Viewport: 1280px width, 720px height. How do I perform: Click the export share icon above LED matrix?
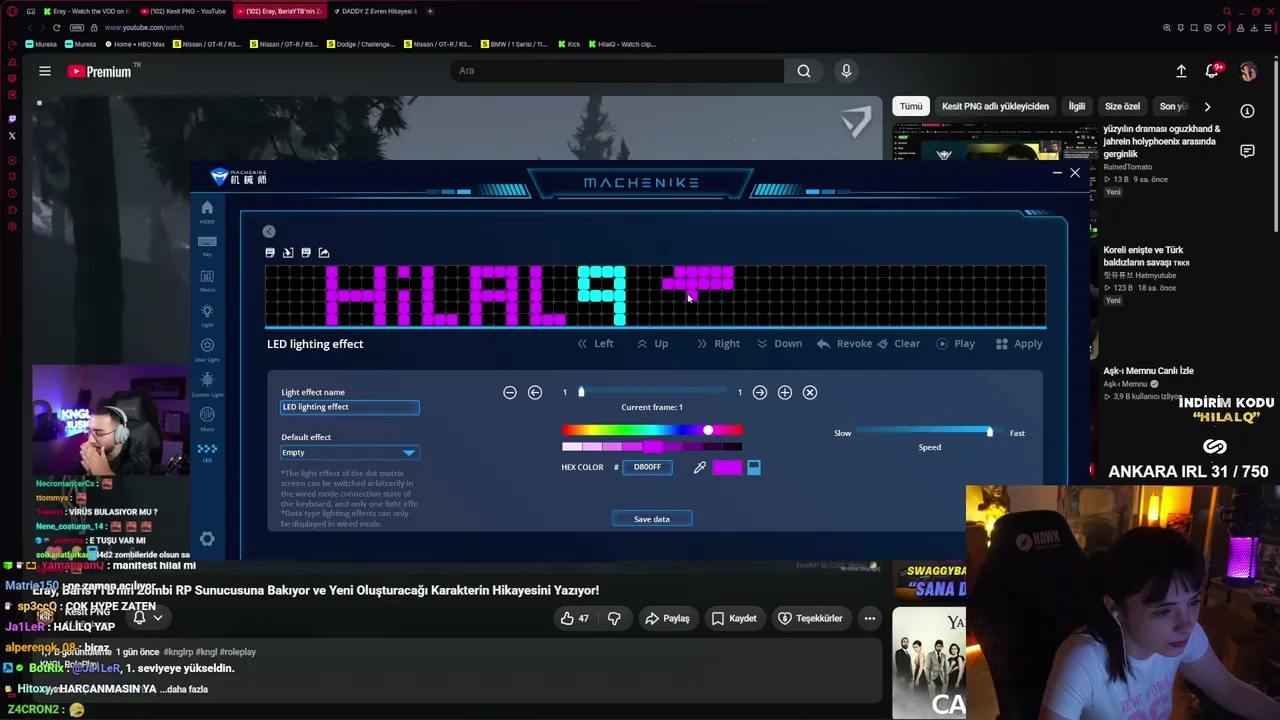coord(324,253)
